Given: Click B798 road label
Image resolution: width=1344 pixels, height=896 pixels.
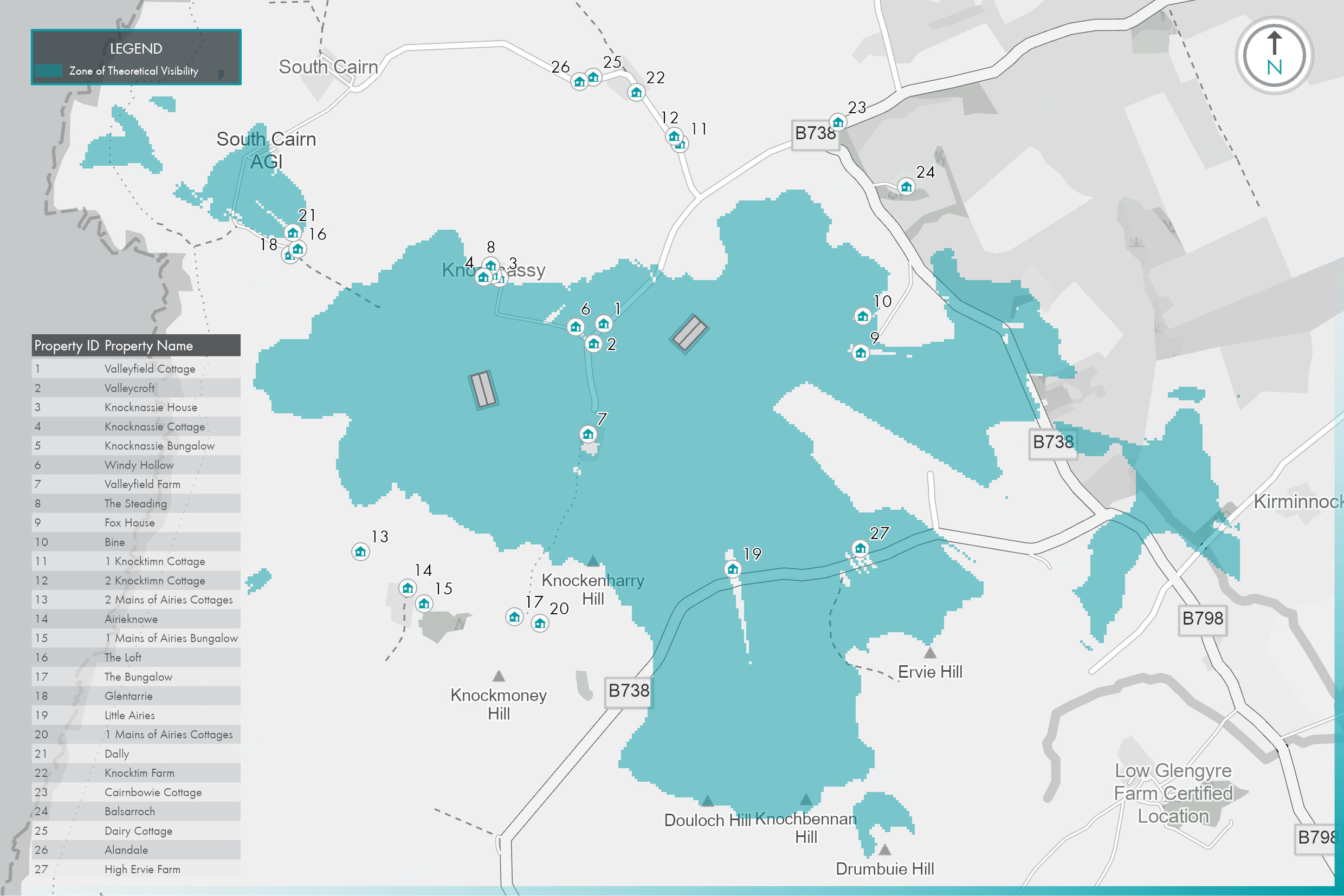Looking at the screenshot, I should pos(1202,618).
